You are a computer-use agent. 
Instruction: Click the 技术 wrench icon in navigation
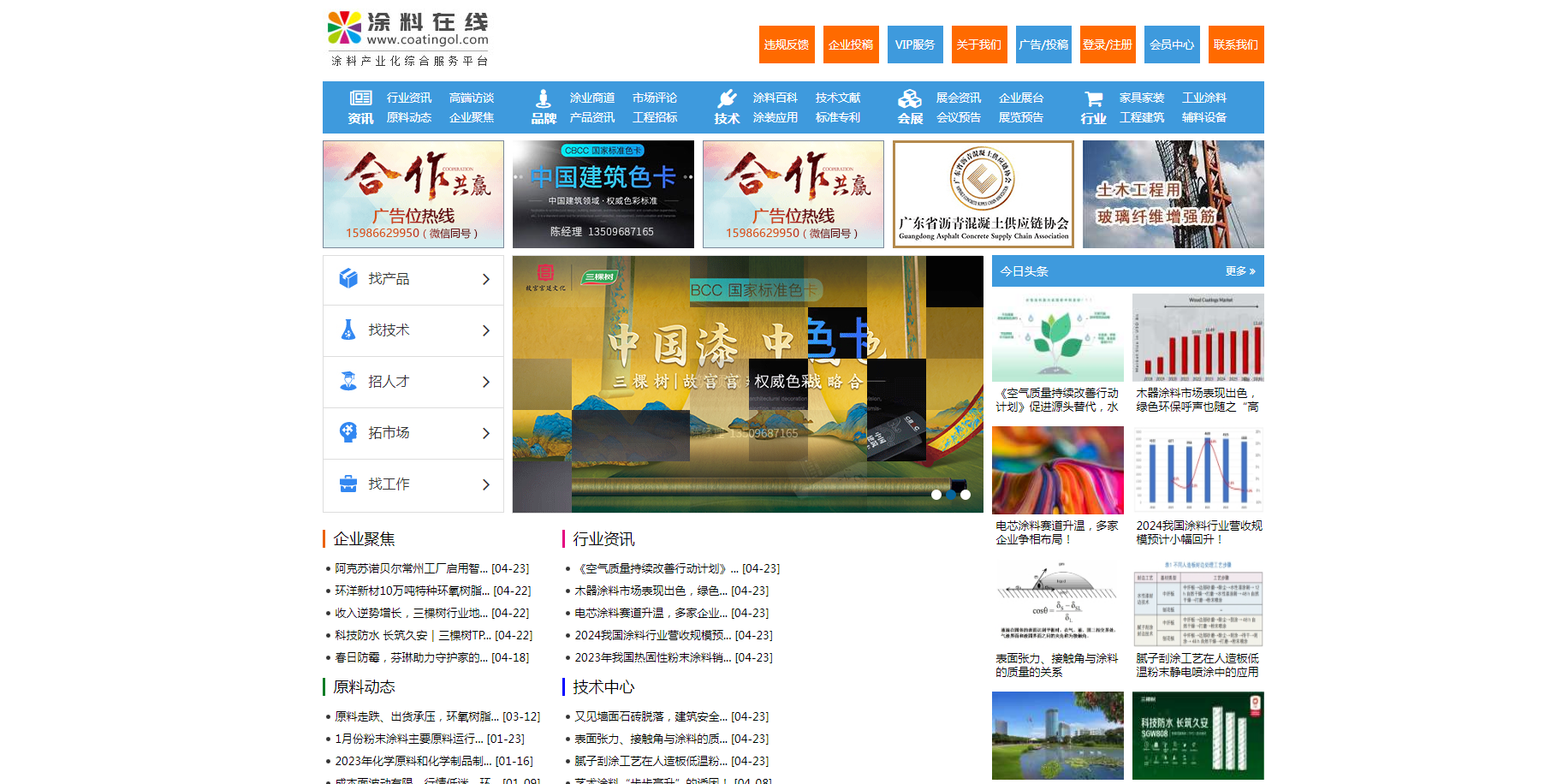[x=727, y=98]
